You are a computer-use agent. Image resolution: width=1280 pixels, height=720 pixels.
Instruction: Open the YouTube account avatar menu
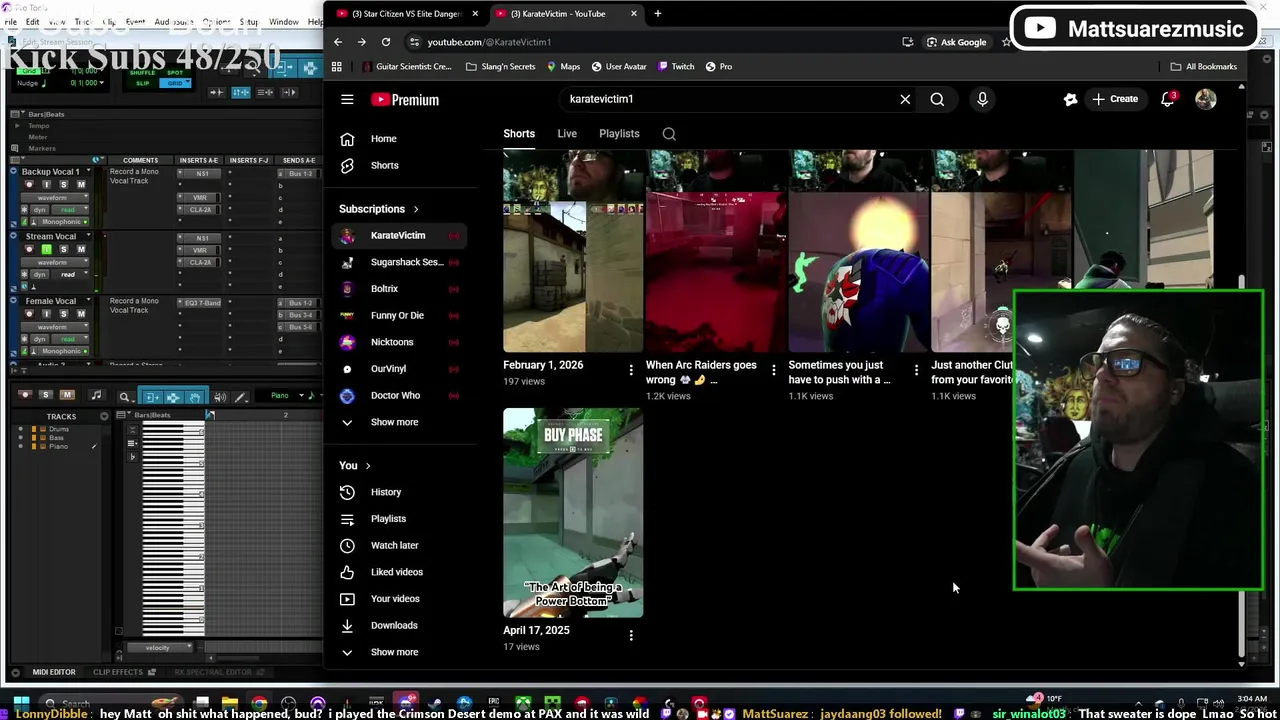coord(1205,99)
